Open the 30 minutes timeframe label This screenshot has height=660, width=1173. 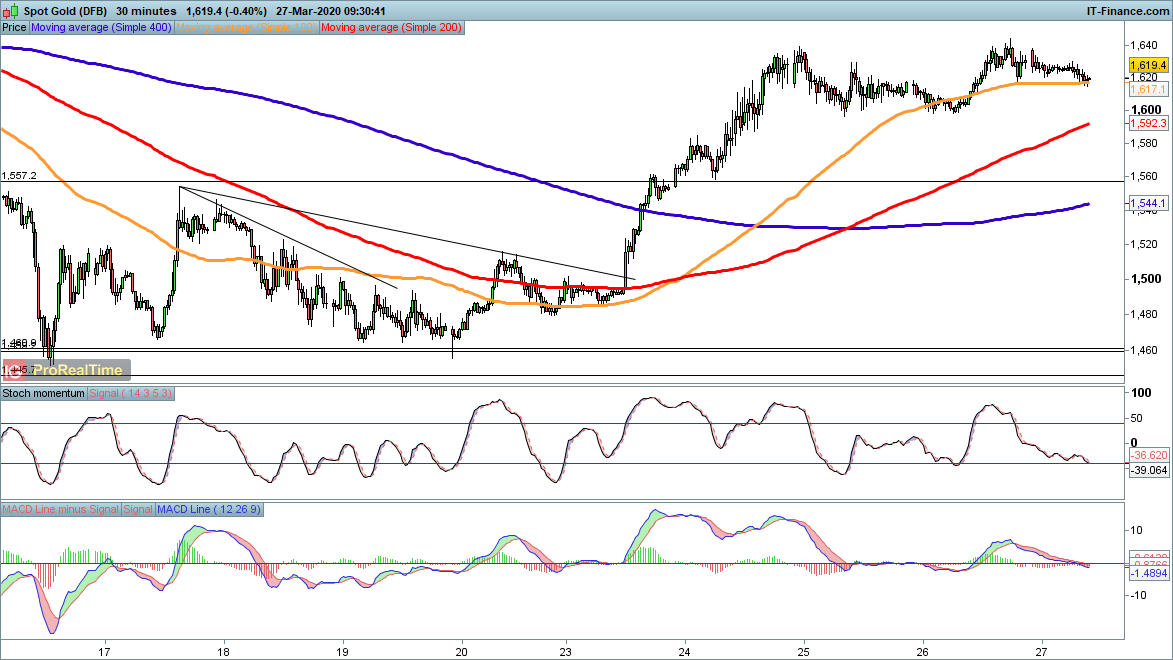point(146,11)
